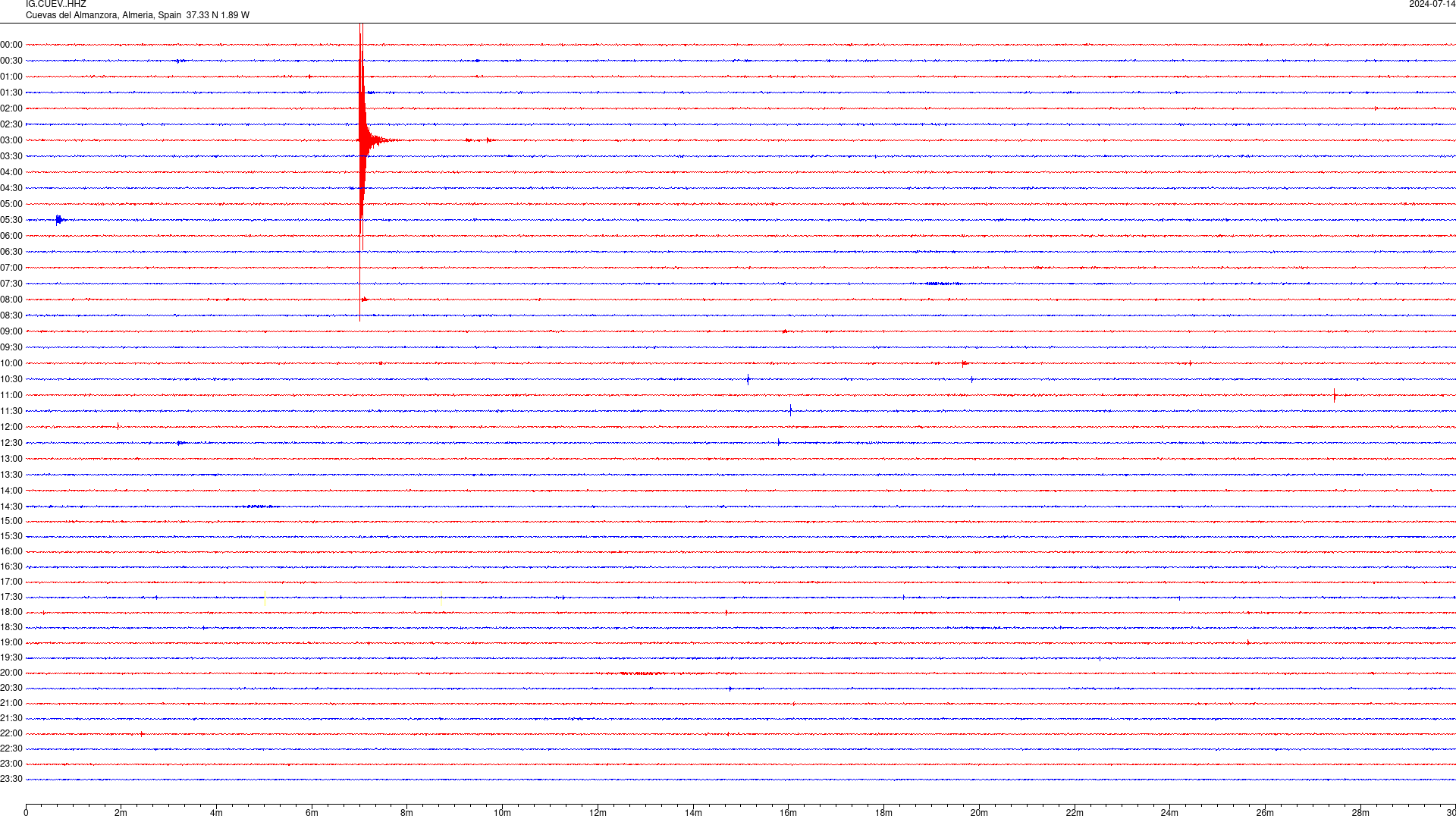
Task: Select the 18:00 time row label
Action: click(11, 612)
